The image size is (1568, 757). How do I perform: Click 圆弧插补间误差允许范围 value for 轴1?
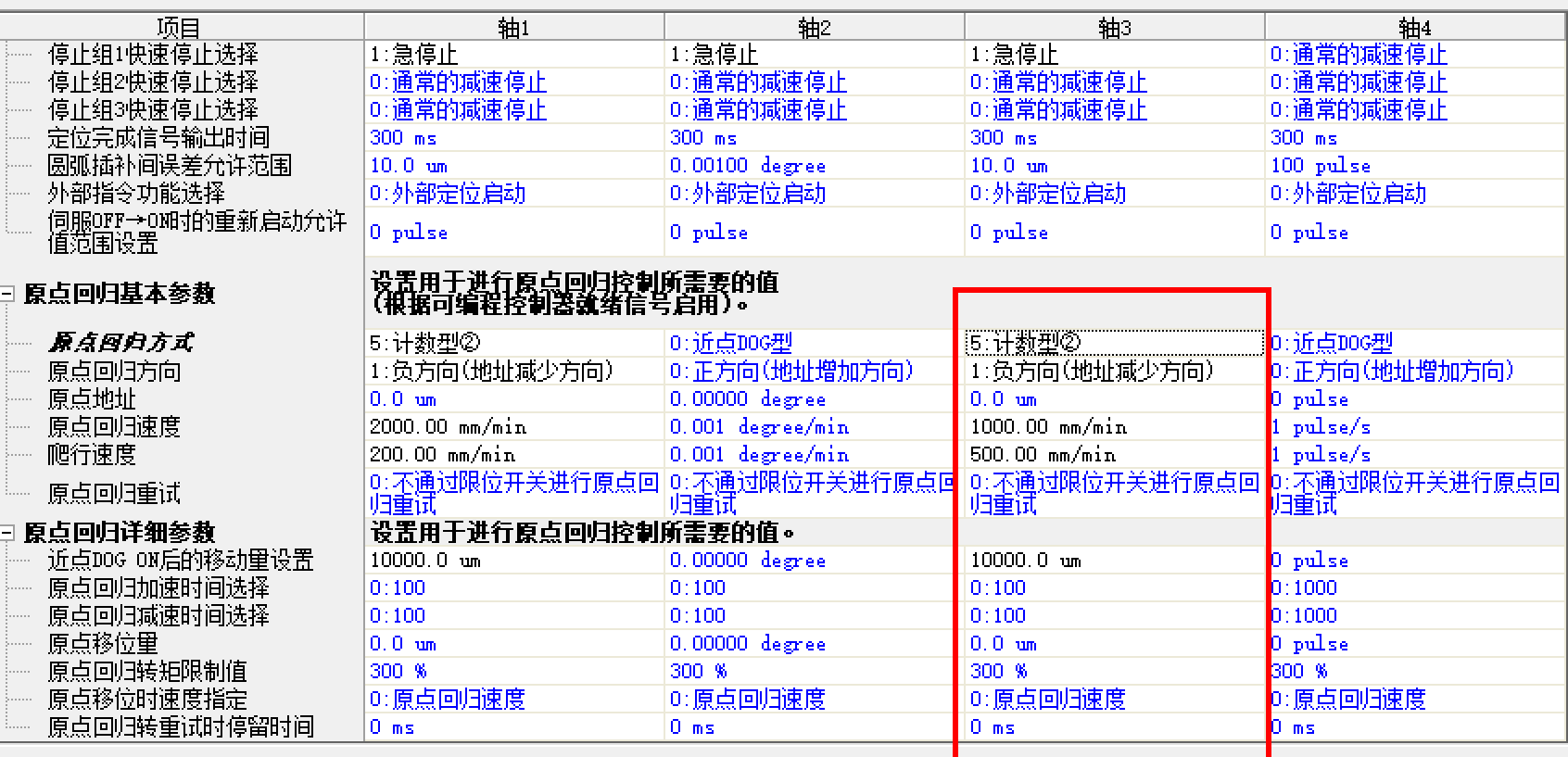click(513, 166)
